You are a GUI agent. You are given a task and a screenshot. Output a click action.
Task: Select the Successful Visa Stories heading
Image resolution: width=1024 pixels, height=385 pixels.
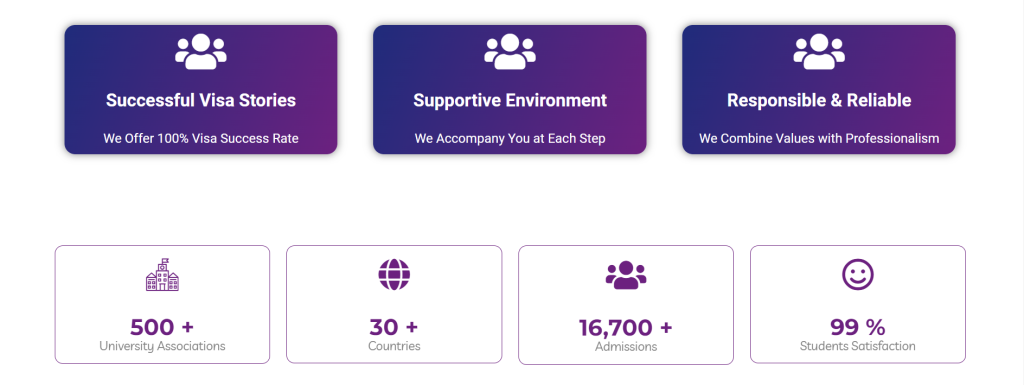(x=201, y=100)
